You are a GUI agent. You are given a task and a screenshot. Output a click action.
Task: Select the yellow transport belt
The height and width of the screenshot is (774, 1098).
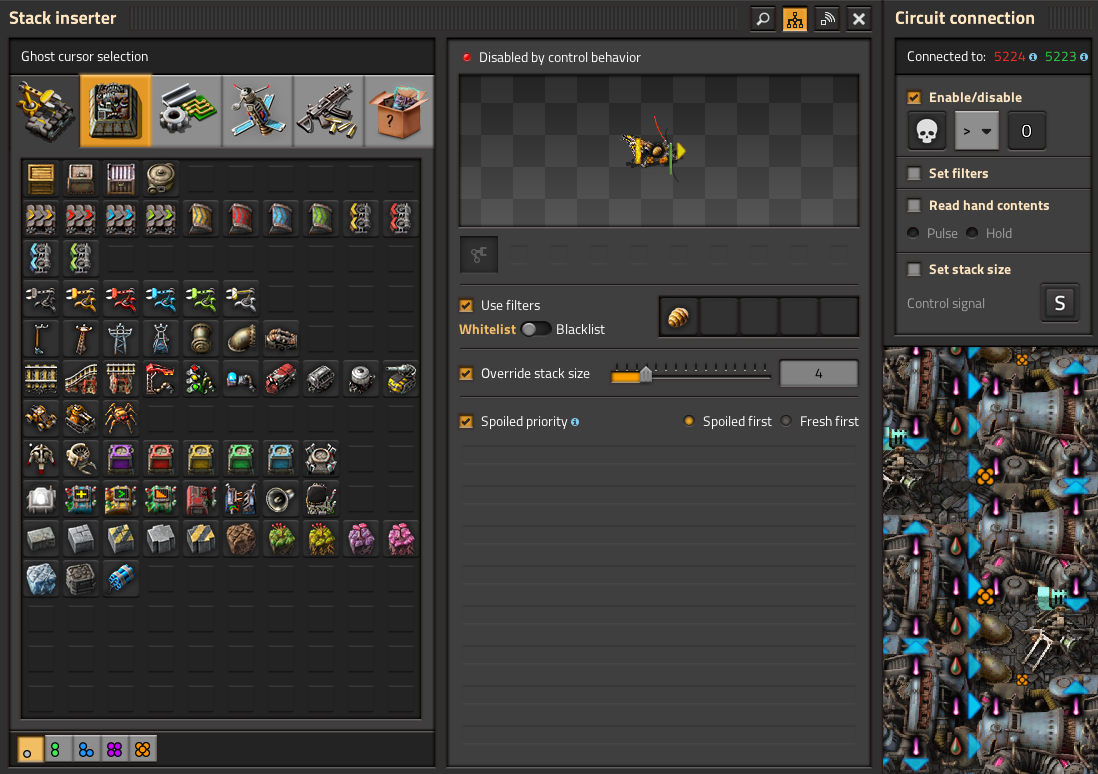41,219
